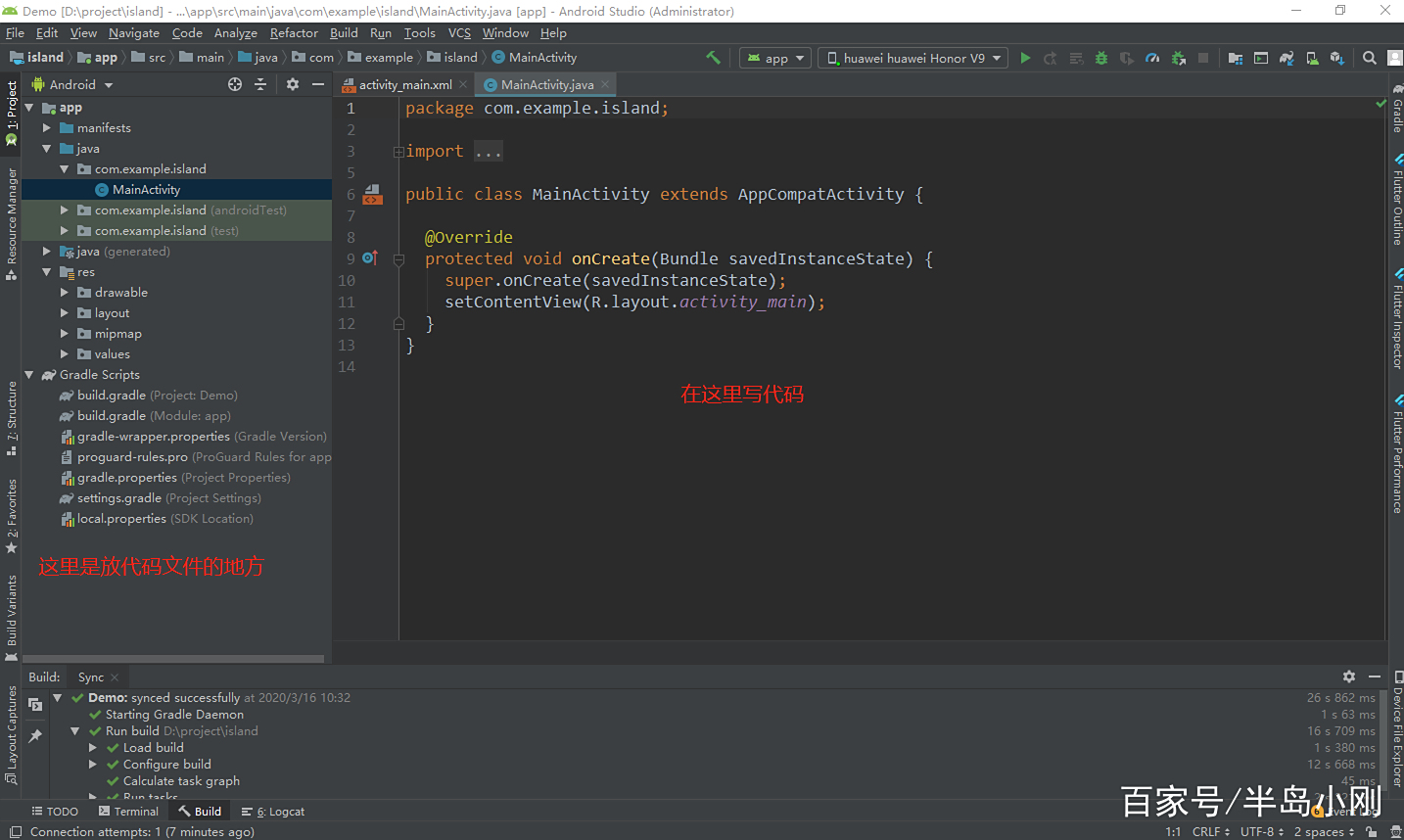Open the 1: Project tool window tab

[x=12, y=113]
